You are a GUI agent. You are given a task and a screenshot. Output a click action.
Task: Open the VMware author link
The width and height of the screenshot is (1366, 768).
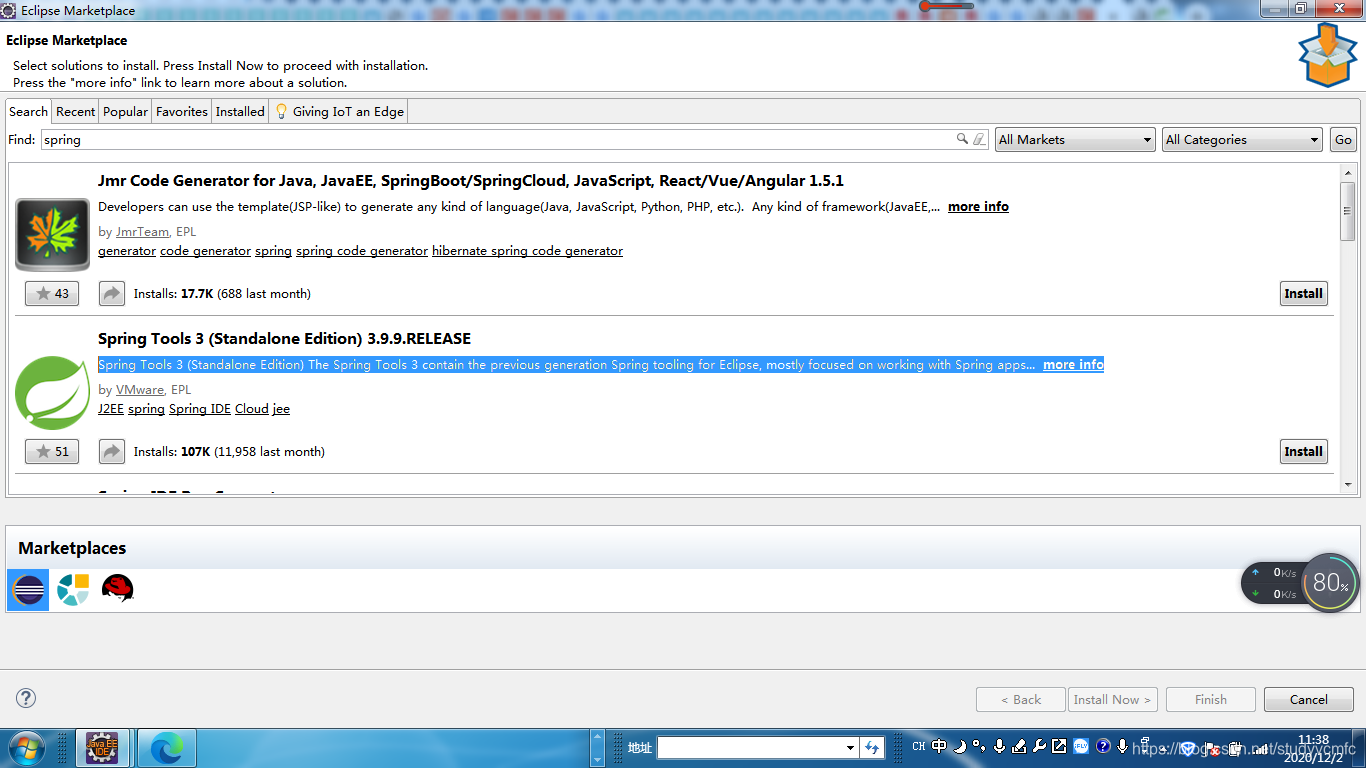[x=140, y=390]
